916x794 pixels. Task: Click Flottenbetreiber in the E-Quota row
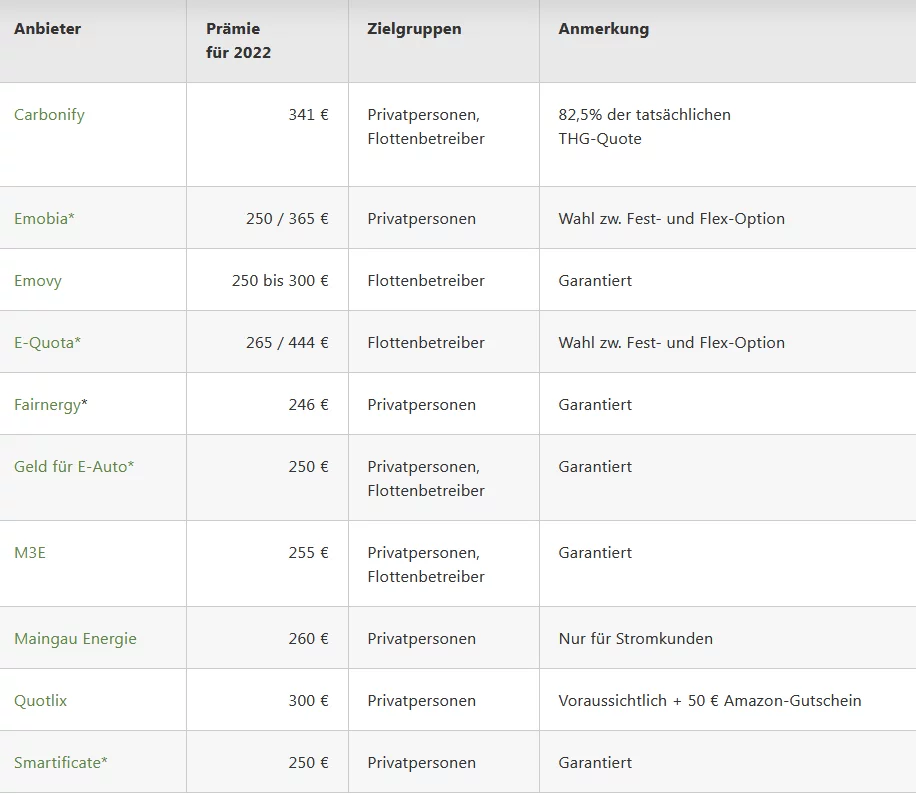tap(426, 342)
